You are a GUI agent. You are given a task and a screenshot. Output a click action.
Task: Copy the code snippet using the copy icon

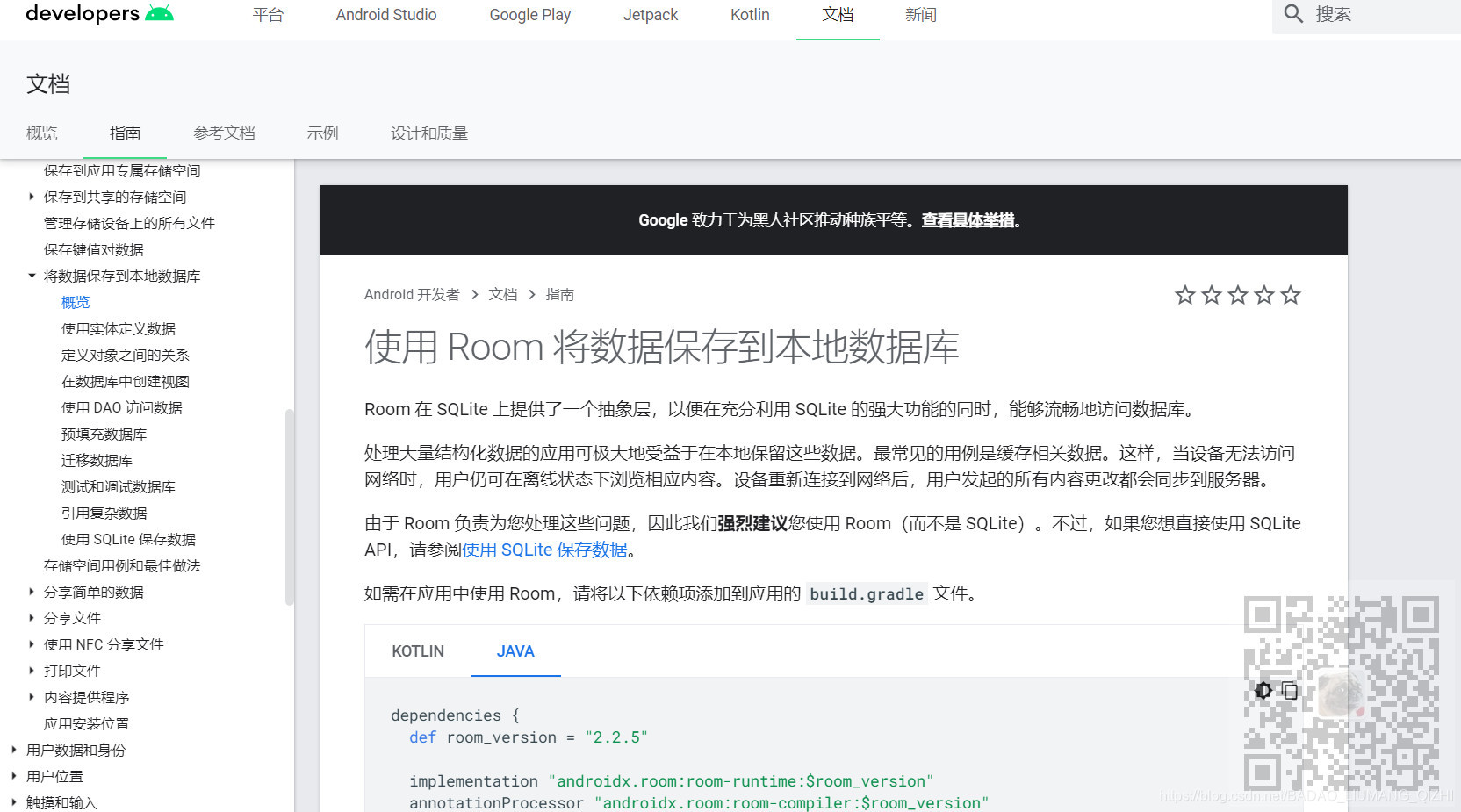point(1289,691)
